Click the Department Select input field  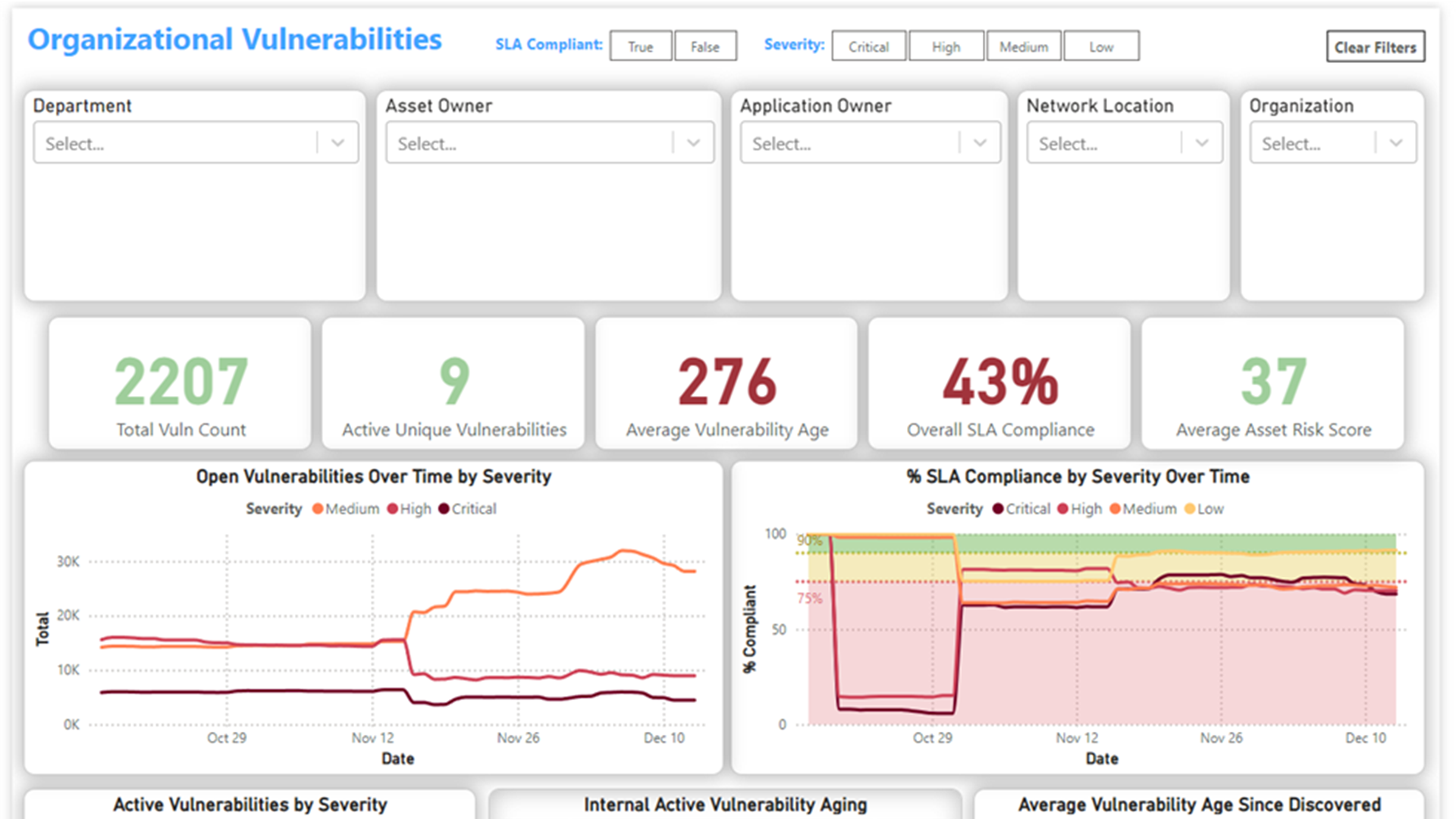coord(174,143)
